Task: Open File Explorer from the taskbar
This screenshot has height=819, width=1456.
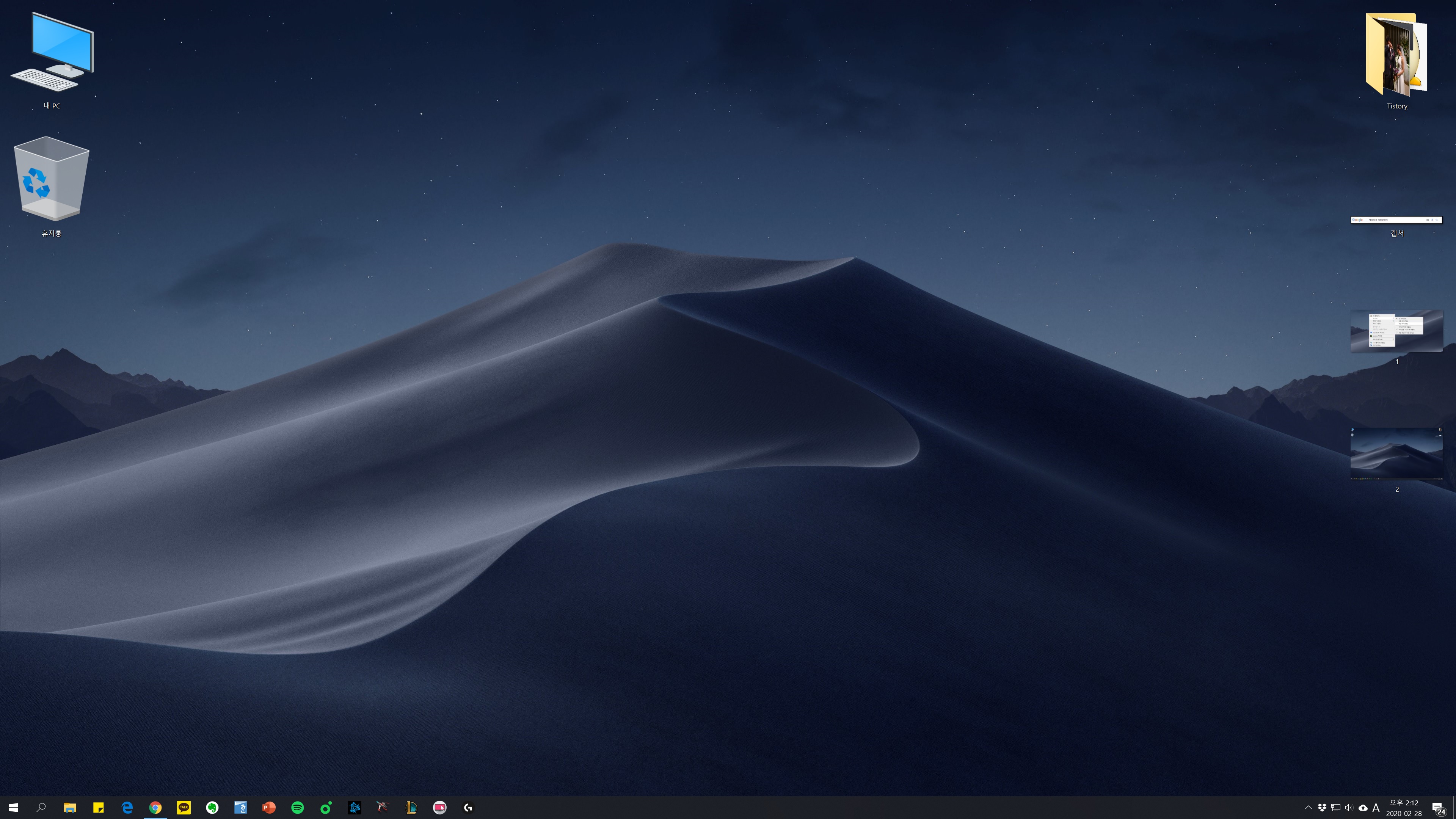Action: click(70, 807)
